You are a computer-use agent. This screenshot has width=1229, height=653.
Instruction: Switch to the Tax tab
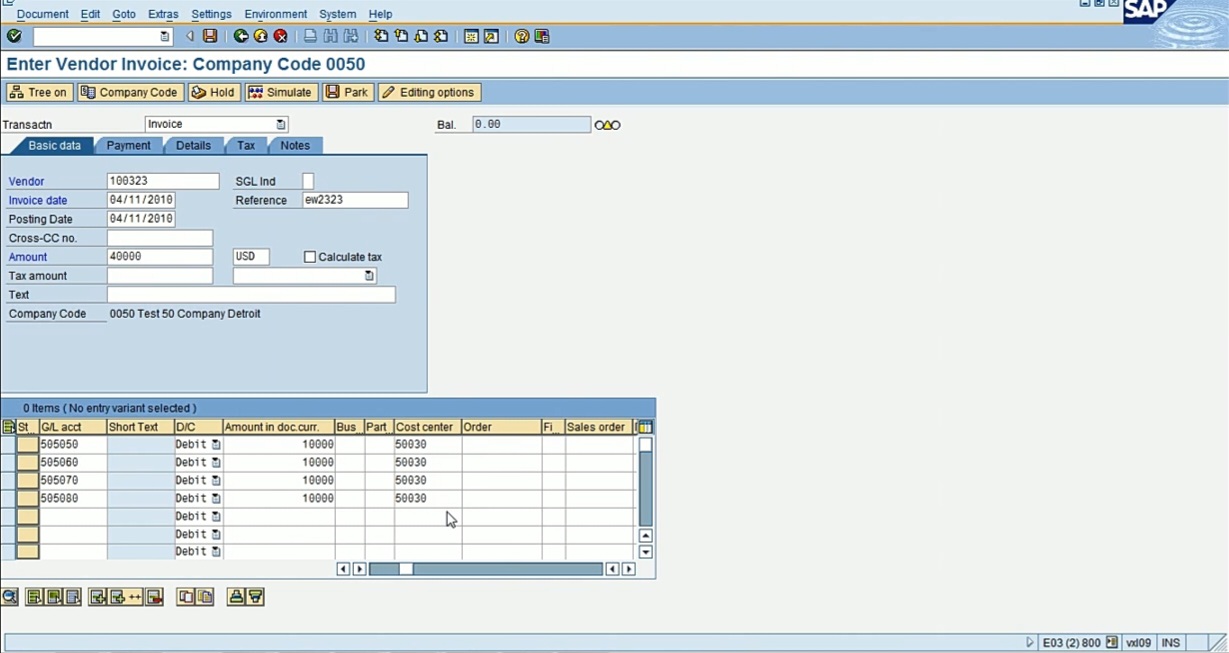[x=246, y=146]
